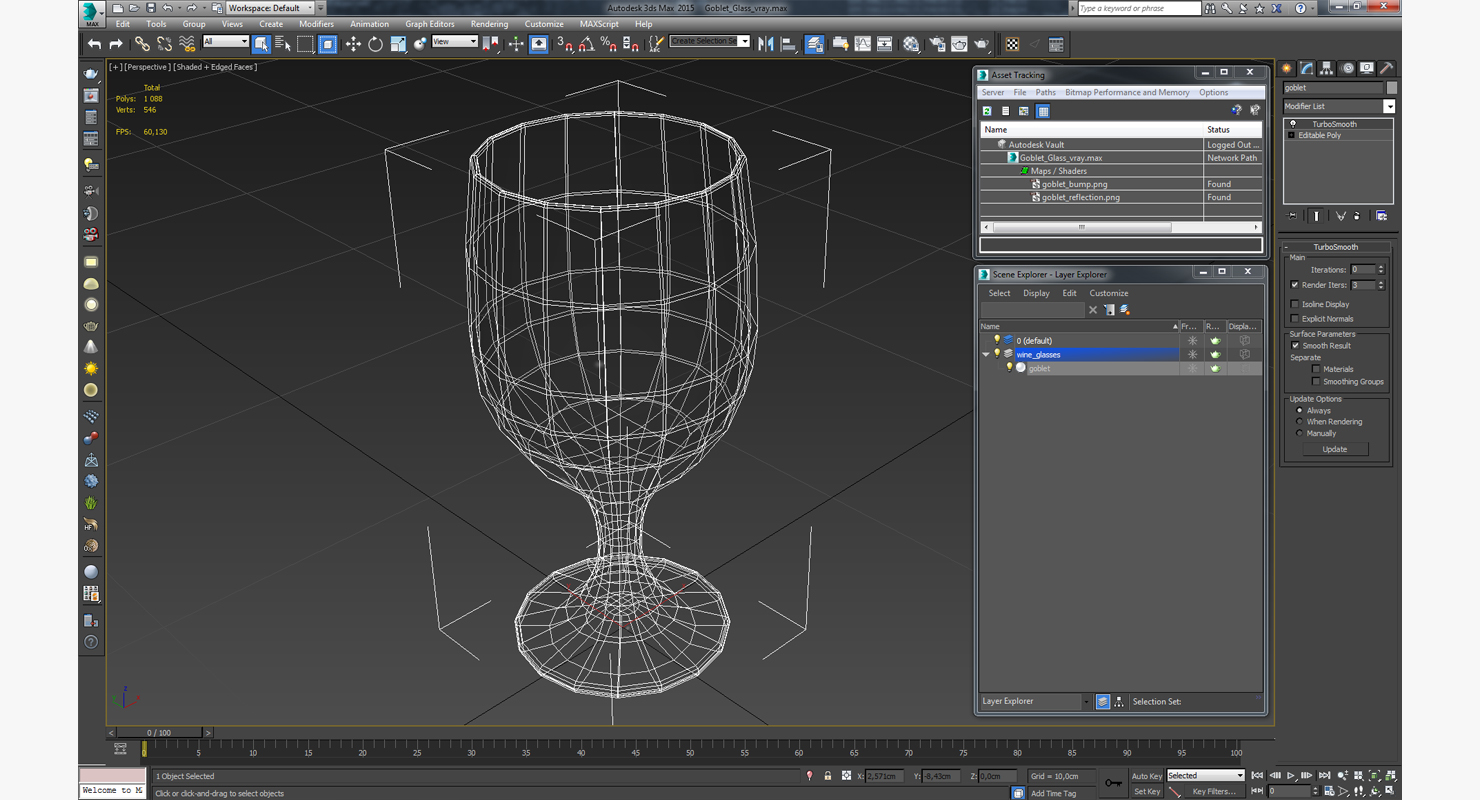Viewport: 1480px width, 800px height.
Task: Click the Set Key button
Action: [1147, 792]
